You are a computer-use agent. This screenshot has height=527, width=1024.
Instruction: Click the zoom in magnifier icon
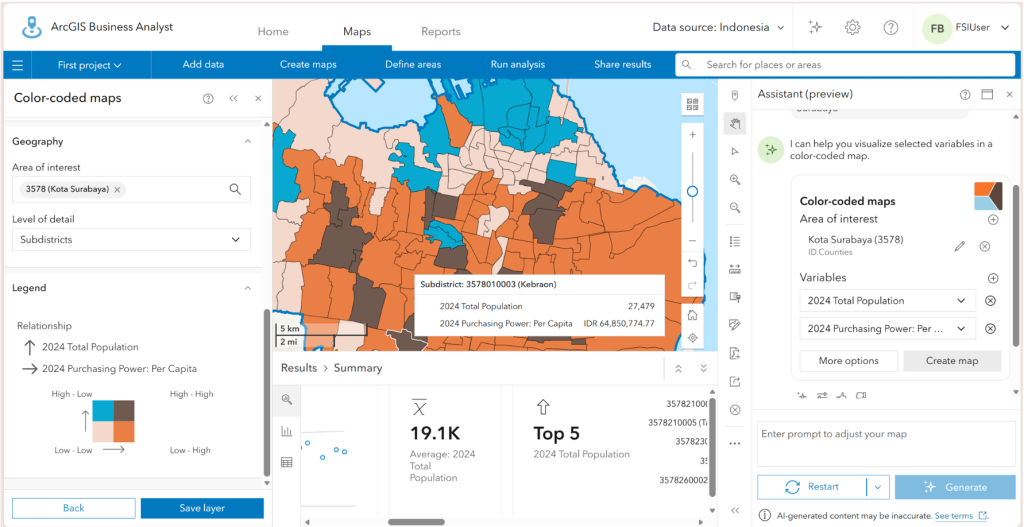pos(735,179)
